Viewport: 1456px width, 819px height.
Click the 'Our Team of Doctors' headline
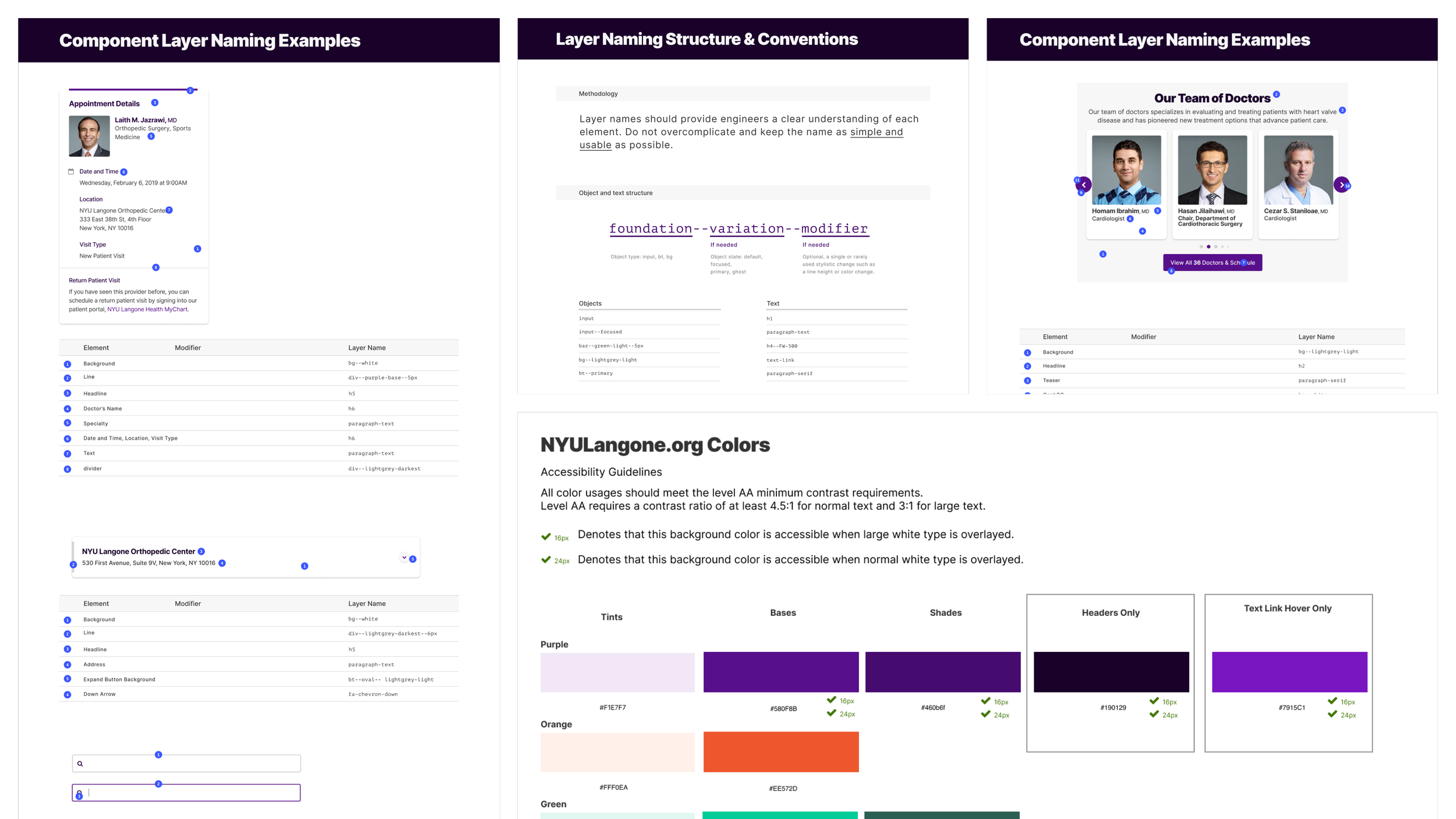pyautogui.click(x=1212, y=98)
